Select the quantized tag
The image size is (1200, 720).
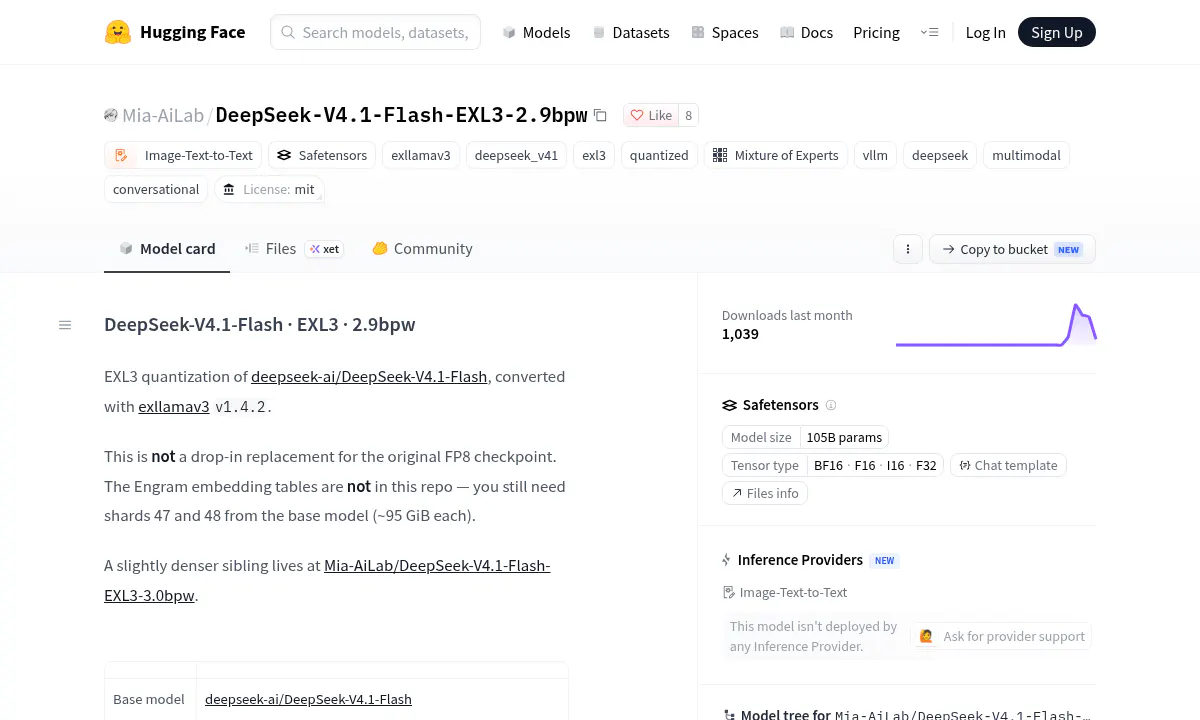click(x=659, y=155)
